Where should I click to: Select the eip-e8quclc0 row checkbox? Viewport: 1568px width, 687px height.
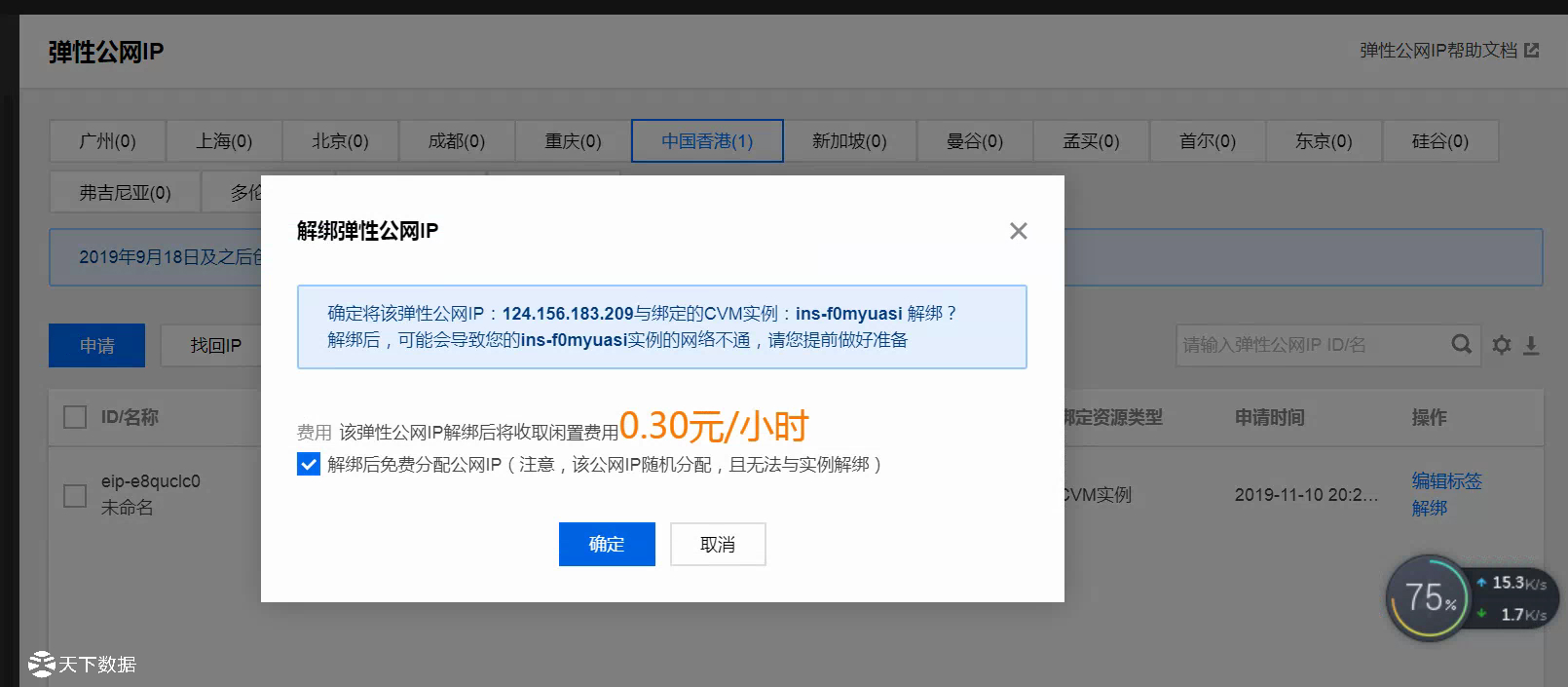coord(75,495)
